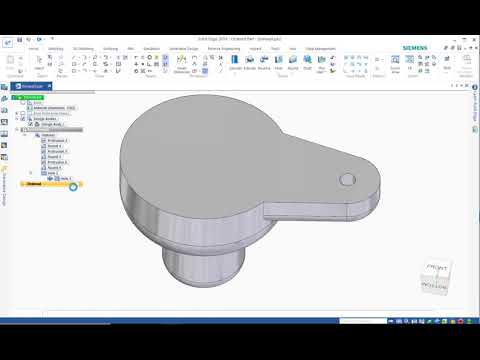The image size is (480, 360).
Task: Select the Hole 1 feature row
Action: [49, 173]
